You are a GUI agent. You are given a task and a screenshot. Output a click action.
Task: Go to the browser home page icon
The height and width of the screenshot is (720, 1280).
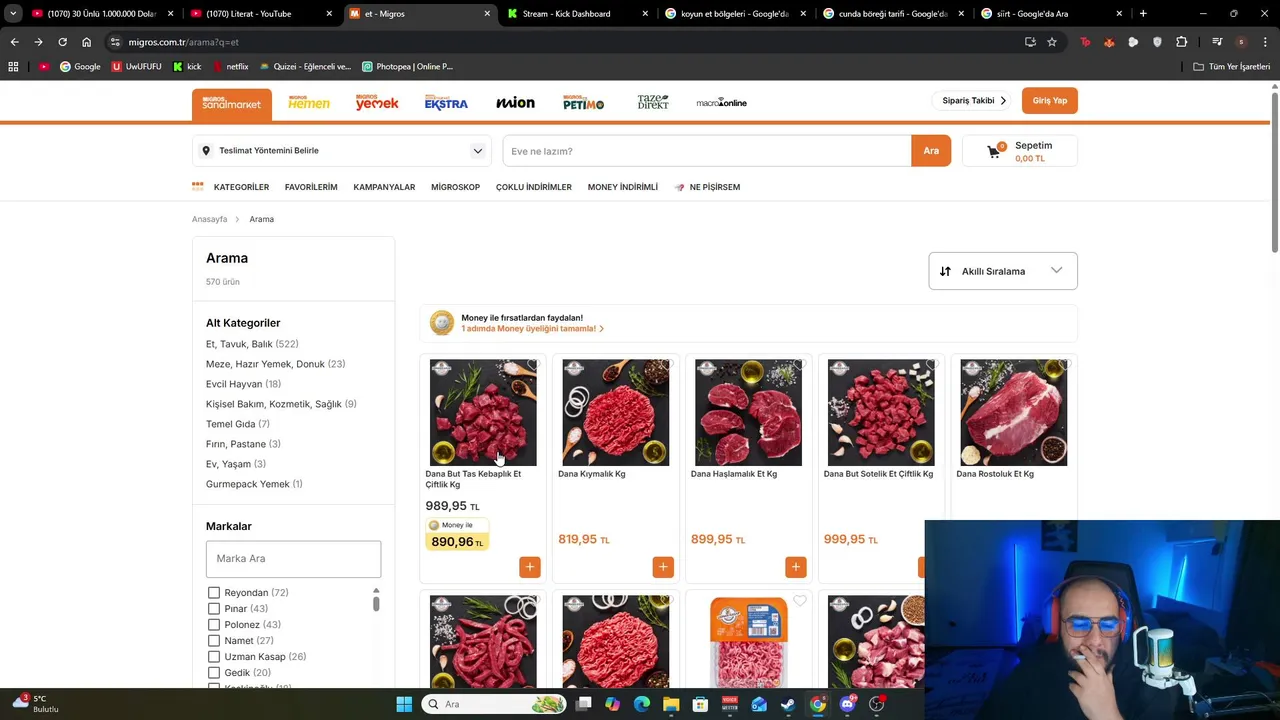[86, 42]
